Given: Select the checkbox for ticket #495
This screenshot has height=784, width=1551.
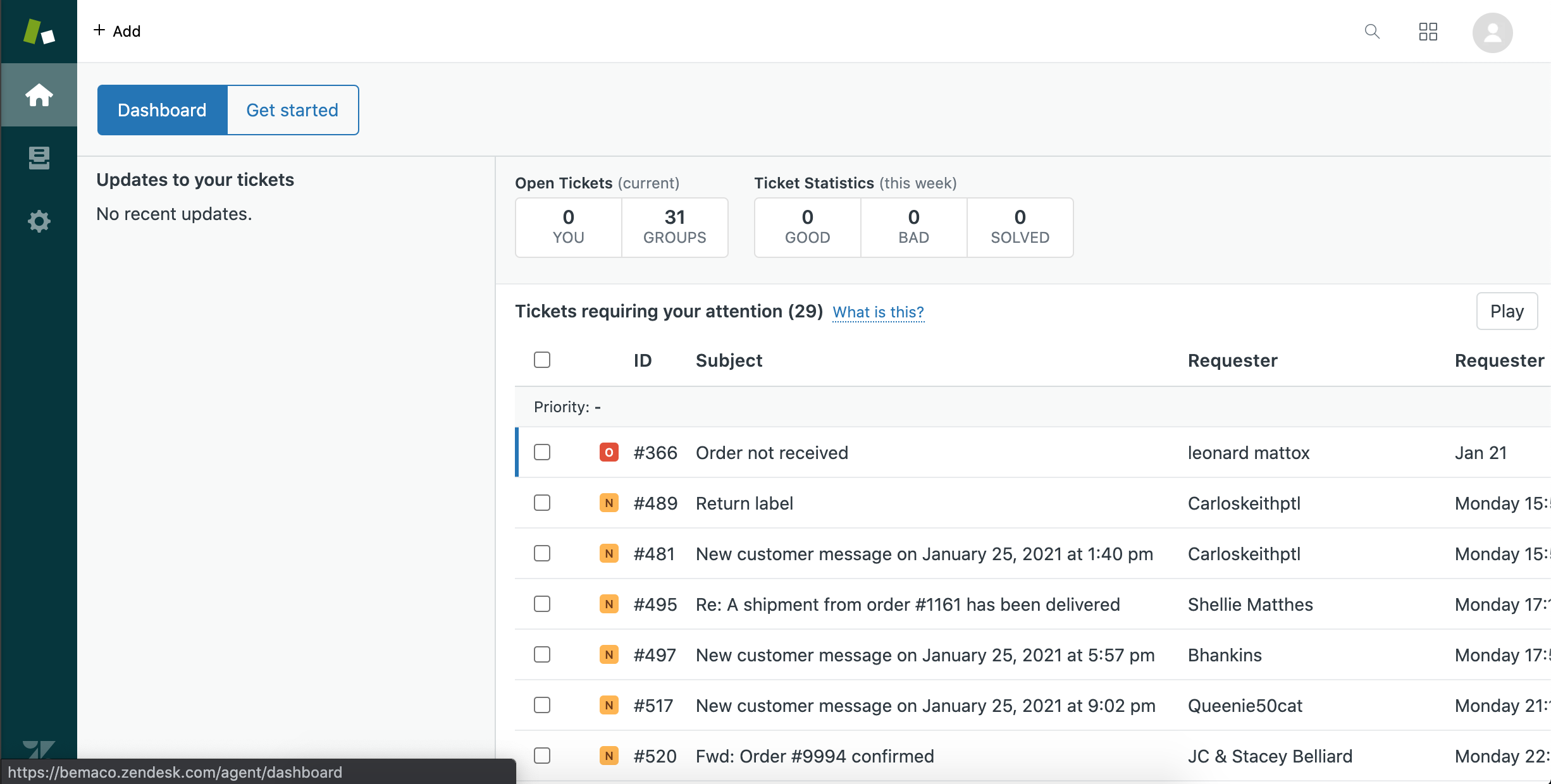Looking at the screenshot, I should pos(542,604).
